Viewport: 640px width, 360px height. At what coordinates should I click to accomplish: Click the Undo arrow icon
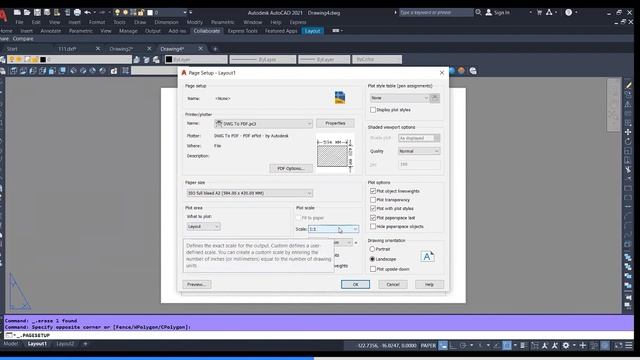point(87,13)
